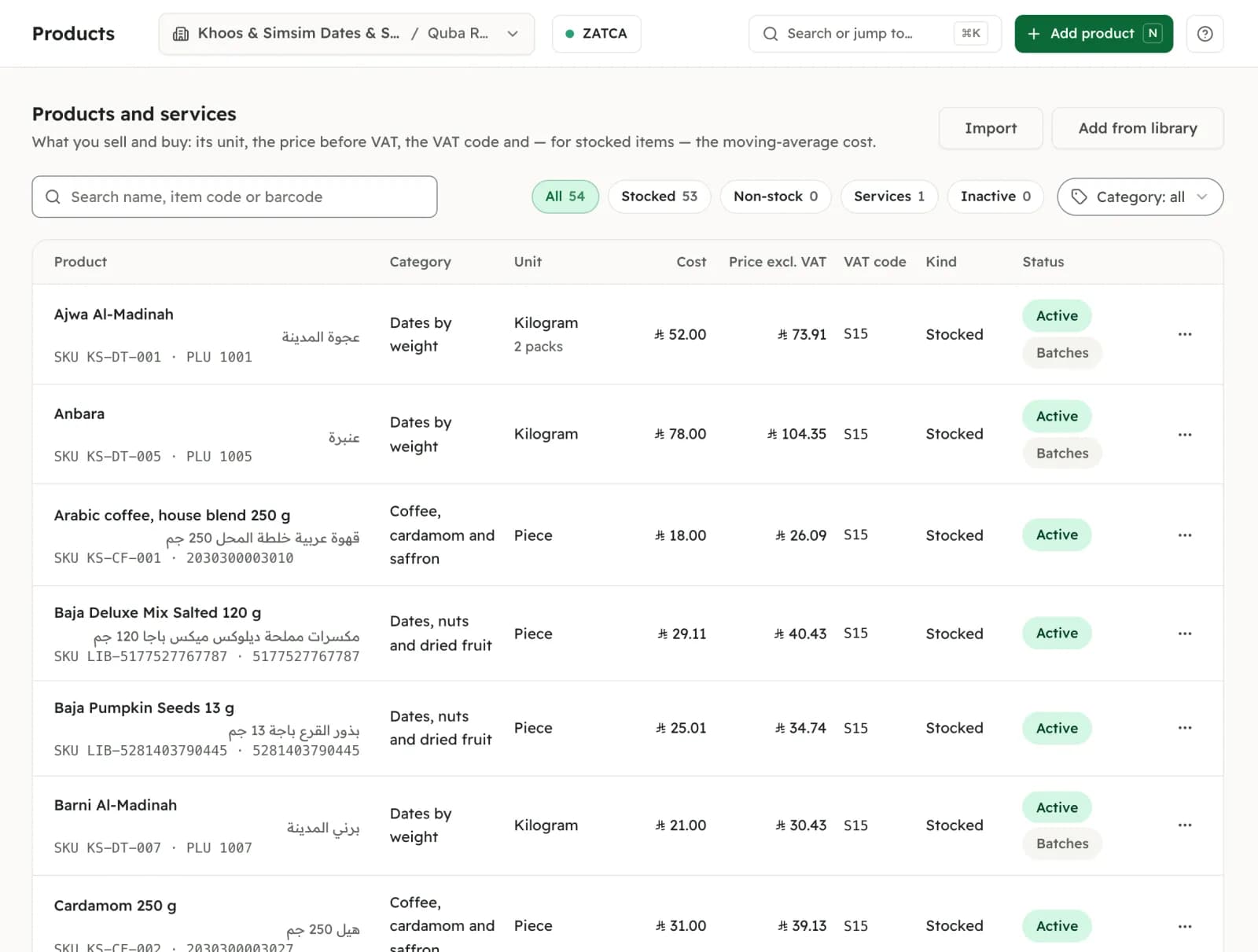
Task: Click the magnifier icon in Search or jump to
Action: click(x=771, y=34)
